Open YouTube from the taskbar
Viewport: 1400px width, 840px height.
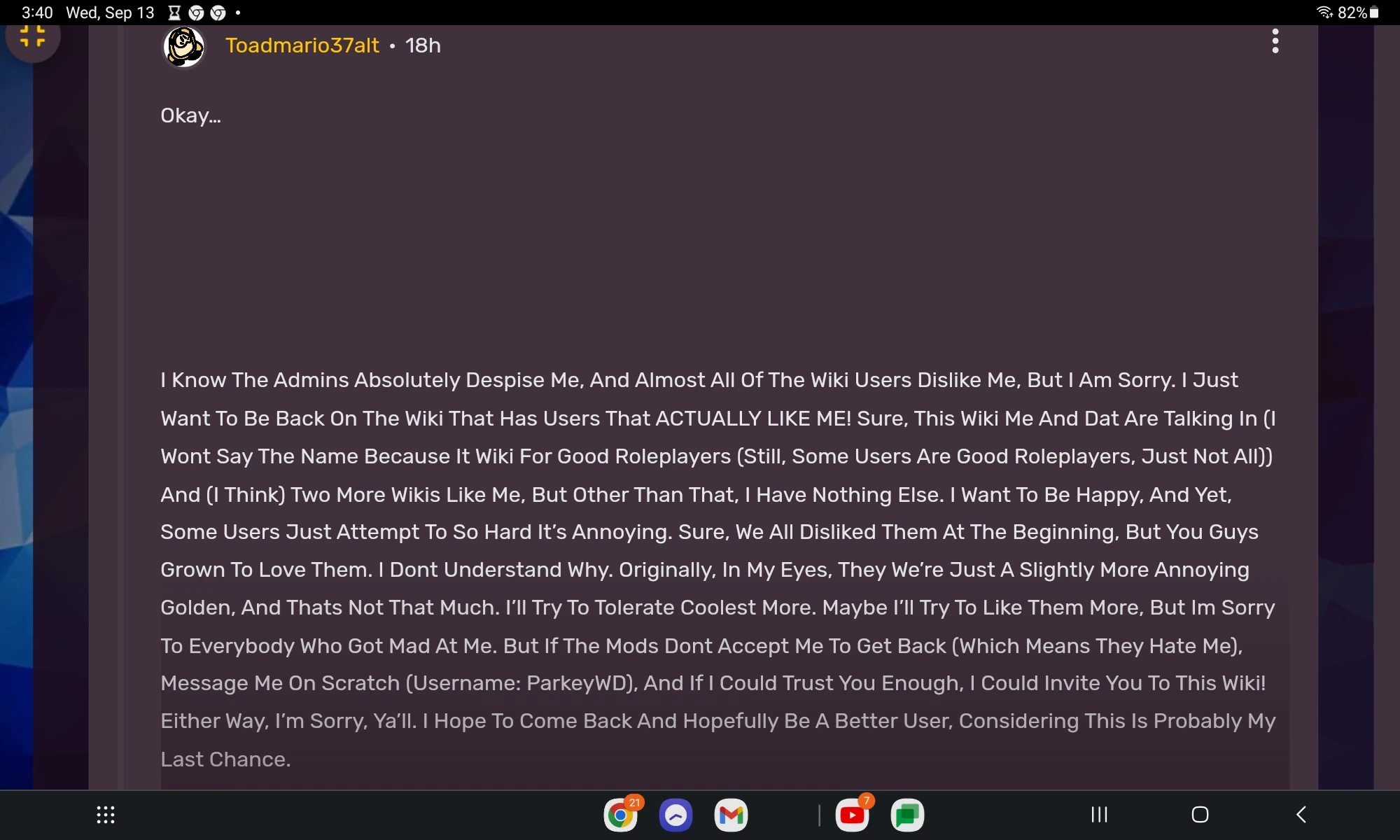[853, 815]
